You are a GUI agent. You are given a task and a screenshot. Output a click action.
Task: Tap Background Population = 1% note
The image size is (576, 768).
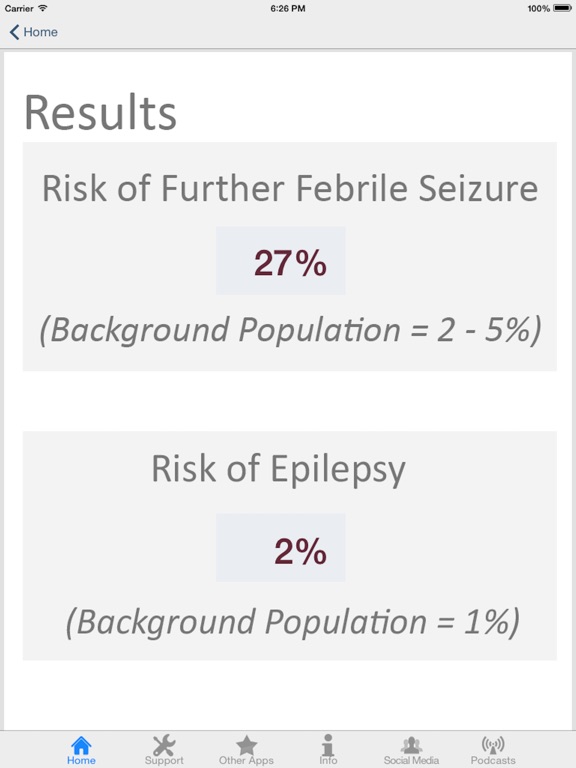coord(292,623)
